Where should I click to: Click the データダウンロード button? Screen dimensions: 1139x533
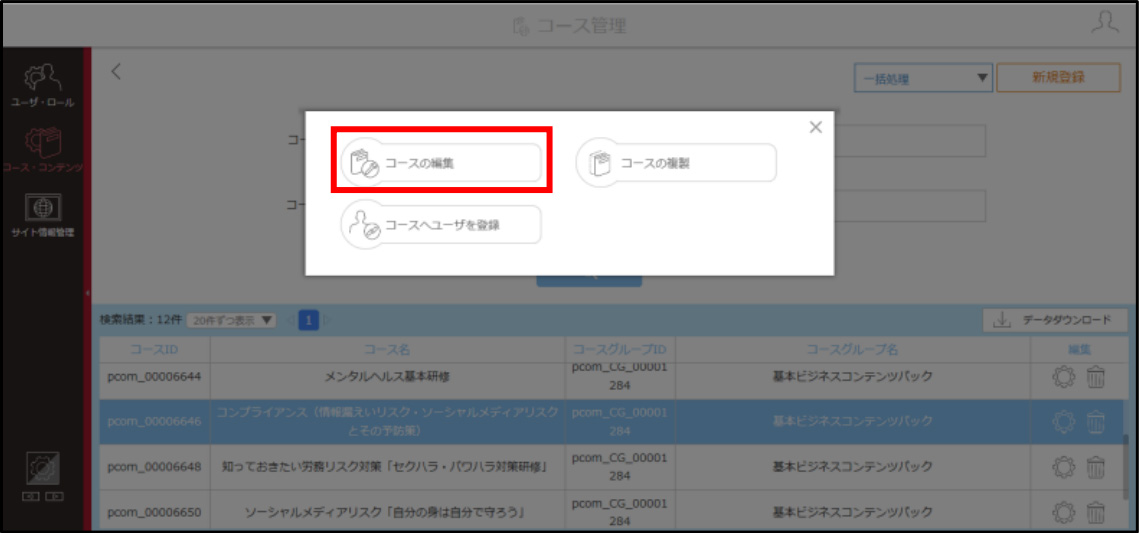[1055, 320]
